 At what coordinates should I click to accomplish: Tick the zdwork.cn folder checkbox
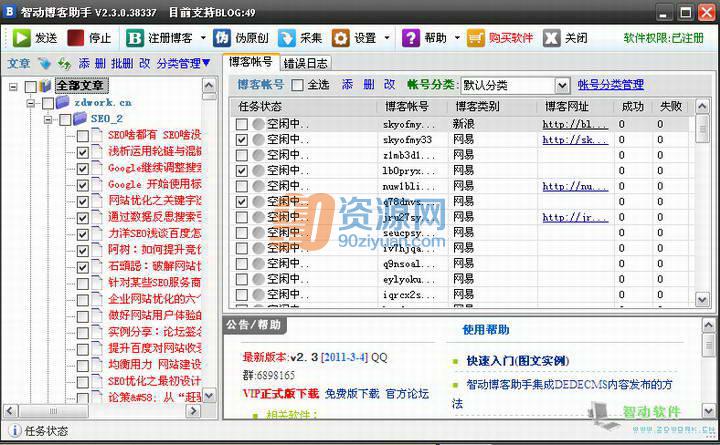48,103
